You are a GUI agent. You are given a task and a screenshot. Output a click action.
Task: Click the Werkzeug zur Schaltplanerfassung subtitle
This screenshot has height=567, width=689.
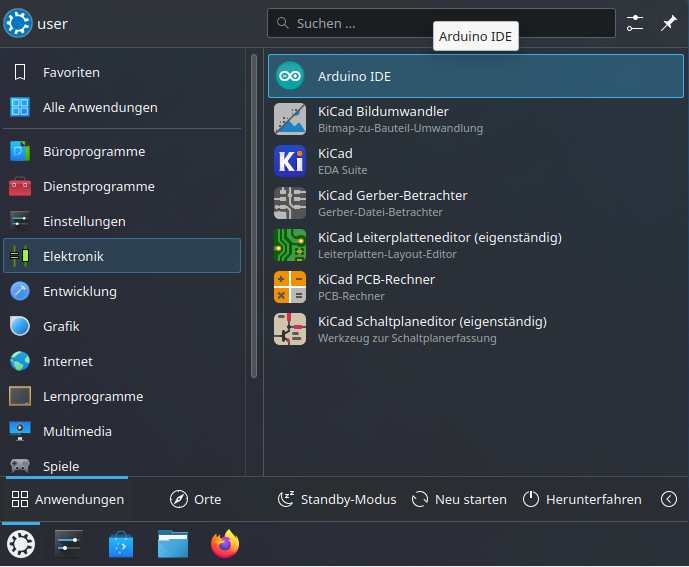click(407, 338)
